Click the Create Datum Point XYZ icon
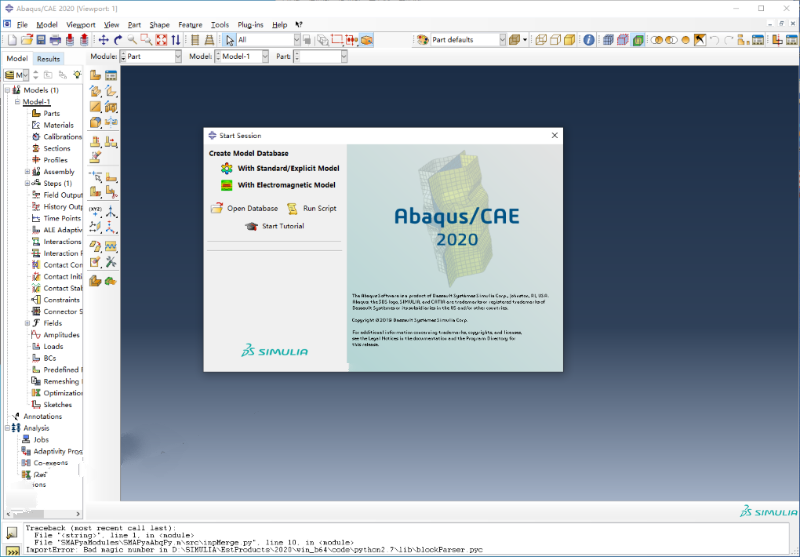The image size is (800, 557). click(95, 212)
